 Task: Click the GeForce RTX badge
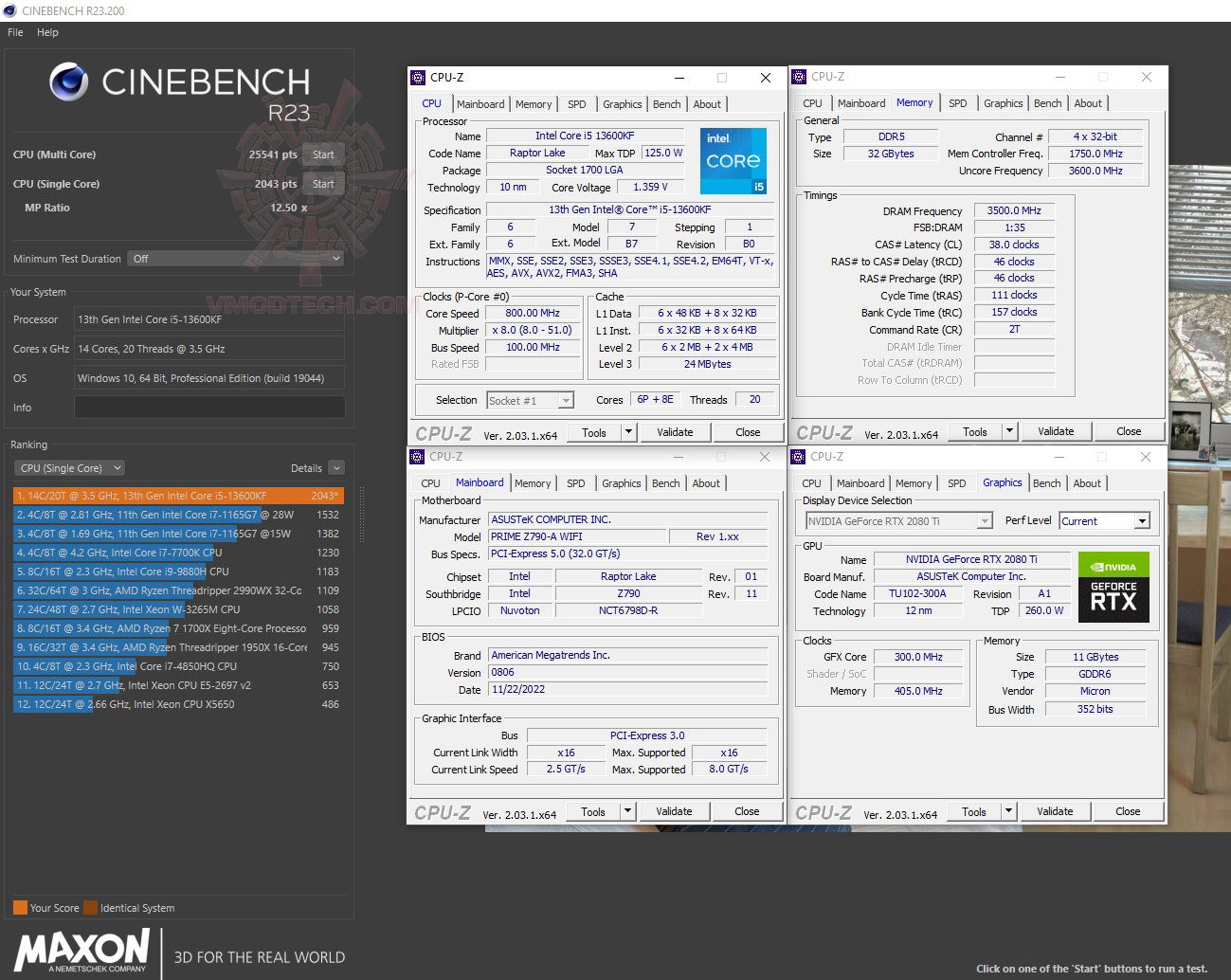click(x=1113, y=600)
